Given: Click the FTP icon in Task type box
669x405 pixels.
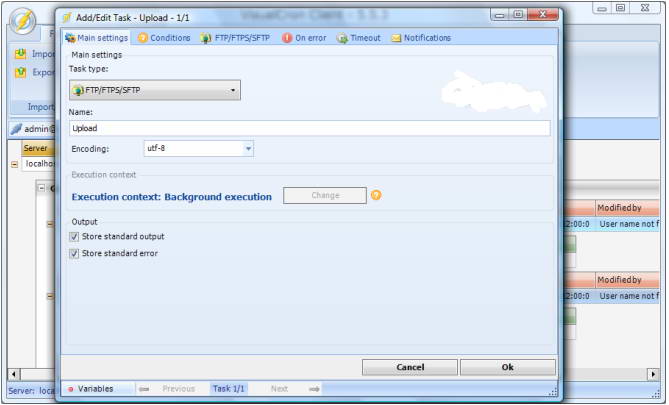Looking at the screenshot, I should click(x=78, y=90).
